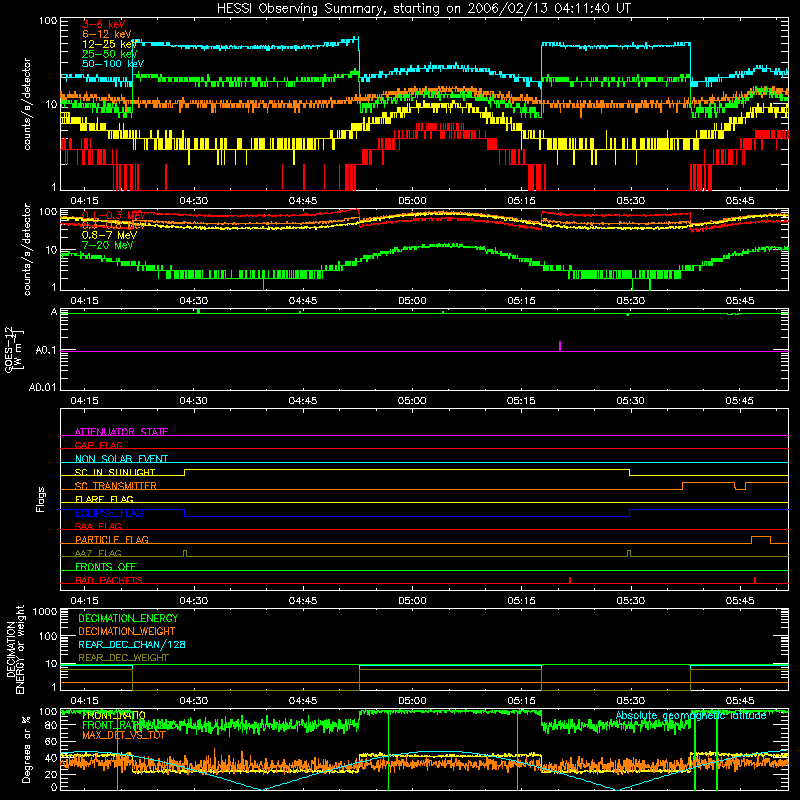Click the GAP_FLAG label
The width and height of the screenshot is (800, 800).
click(x=98, y=445)
